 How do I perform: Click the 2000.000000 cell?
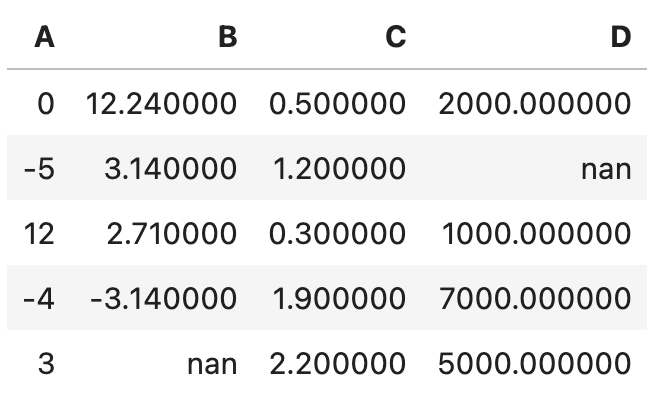tap(535, 103)
